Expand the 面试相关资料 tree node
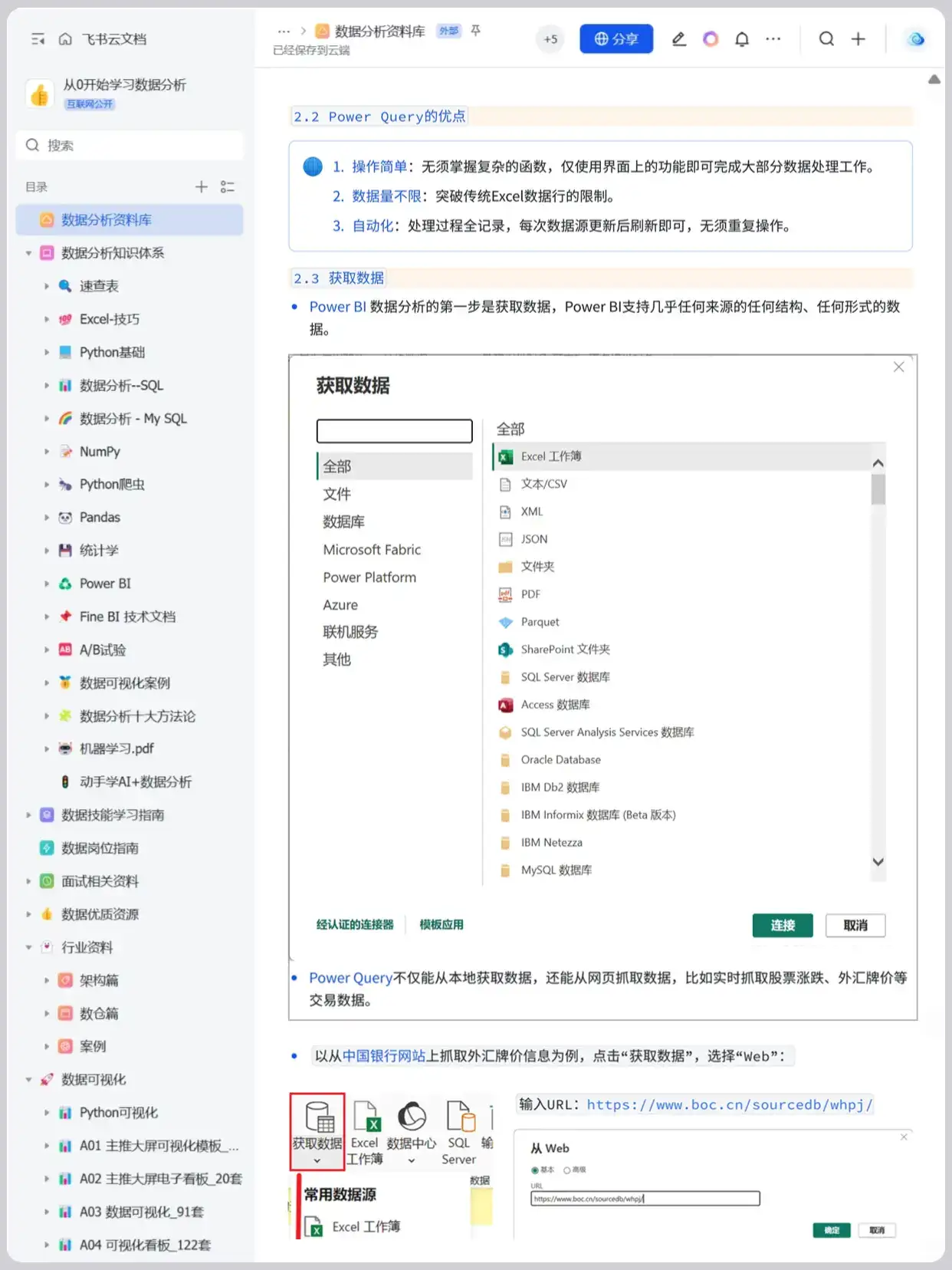The image size is (952, 1270). 28,881
